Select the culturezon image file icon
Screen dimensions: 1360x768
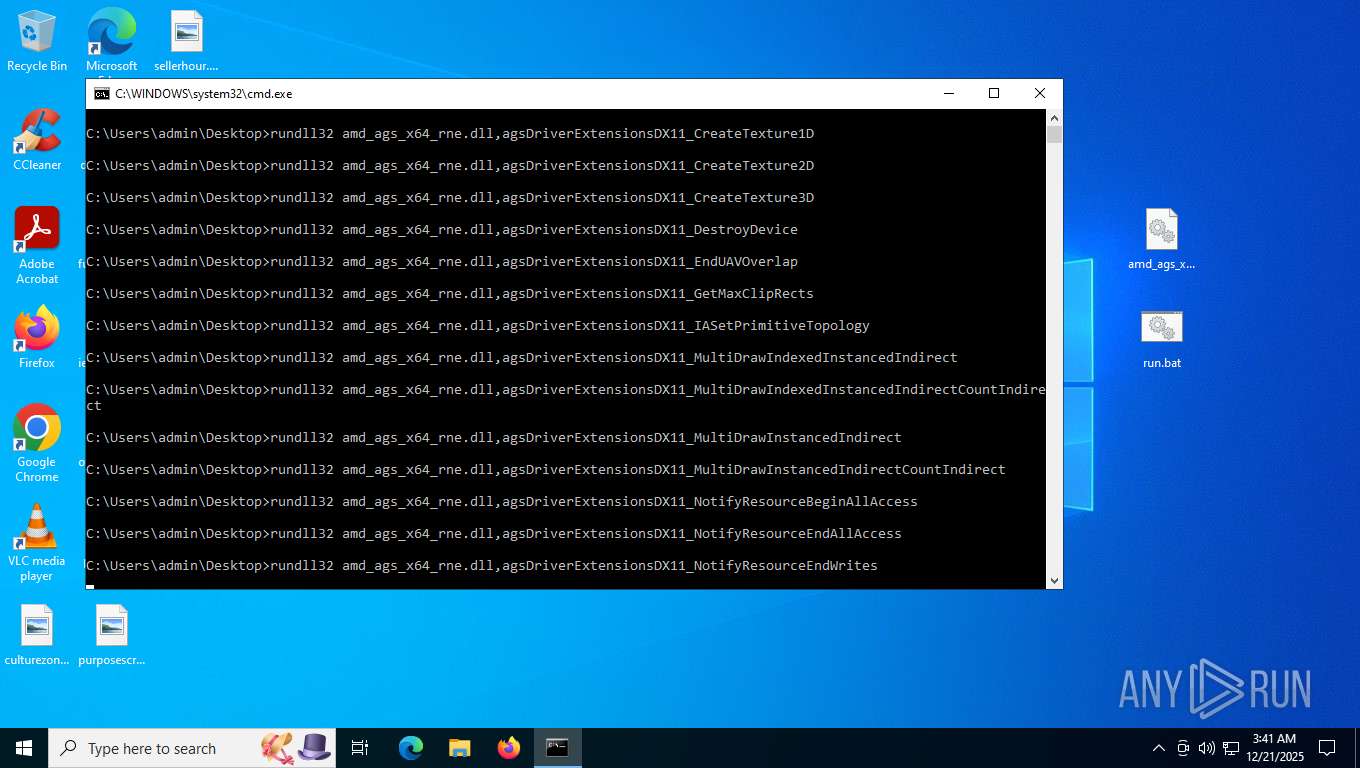click(x=37, y=636)
